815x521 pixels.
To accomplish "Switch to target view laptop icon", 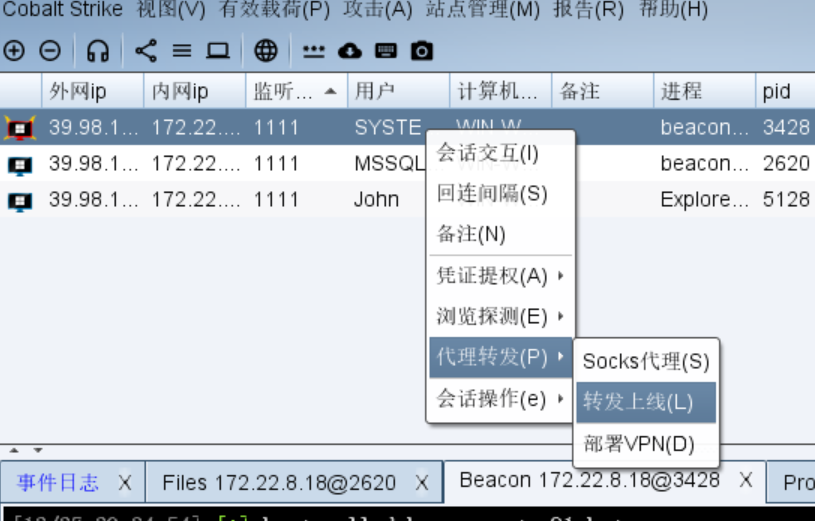I will click(x=218, y=51).
